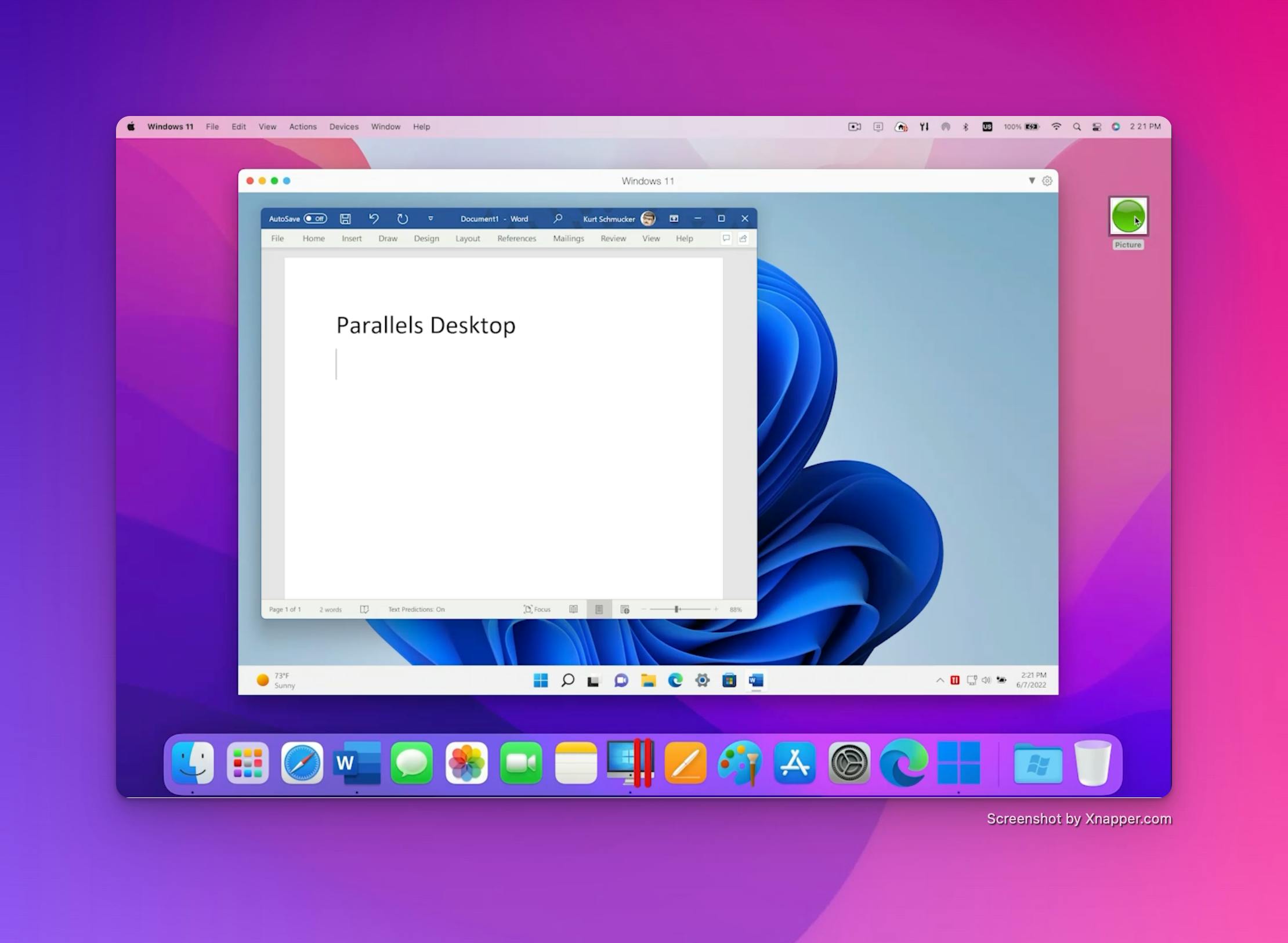The height and width of the screenshot is (943, 1288).
Task: Open the Draw ribbon tab
Action: [x=388, y=238]
